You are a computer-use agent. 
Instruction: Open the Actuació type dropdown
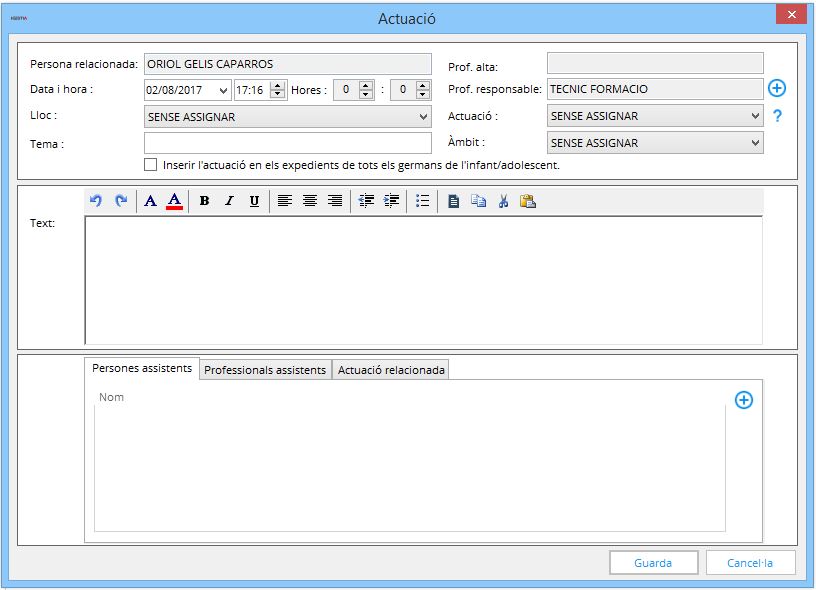click(x=755, y=116)
